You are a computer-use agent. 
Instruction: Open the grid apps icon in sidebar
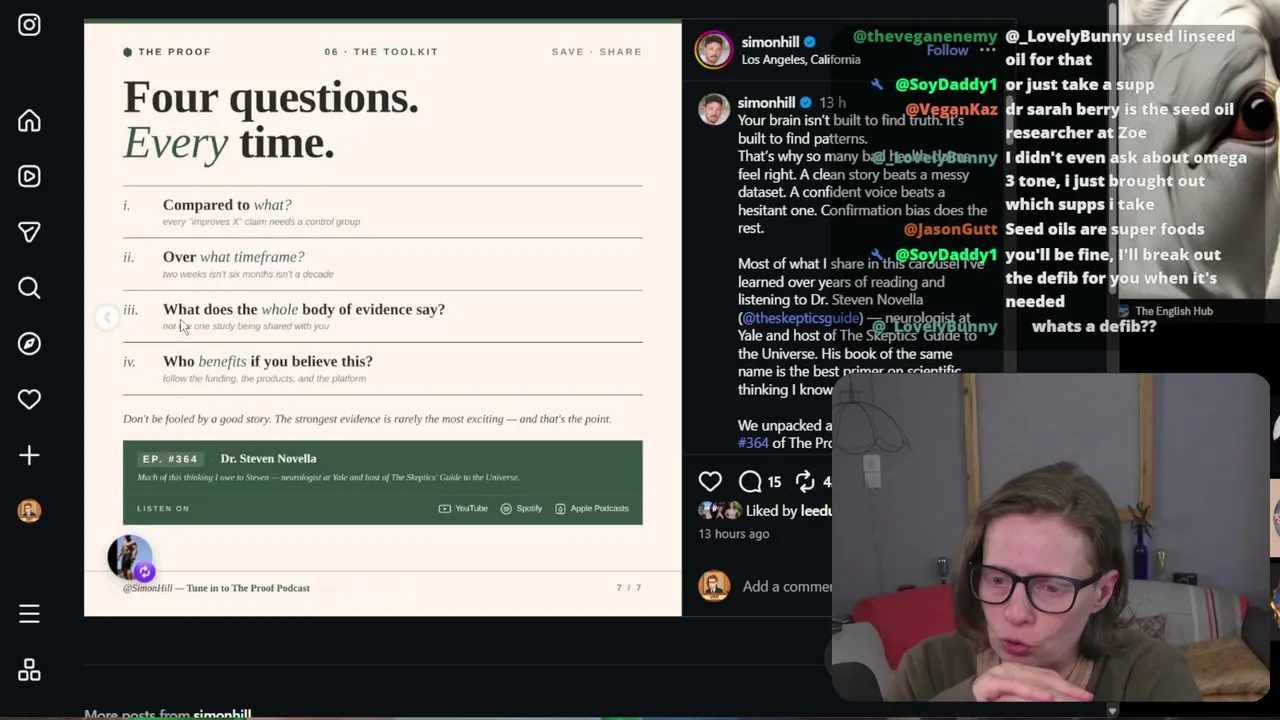click(x=29, y=670)
